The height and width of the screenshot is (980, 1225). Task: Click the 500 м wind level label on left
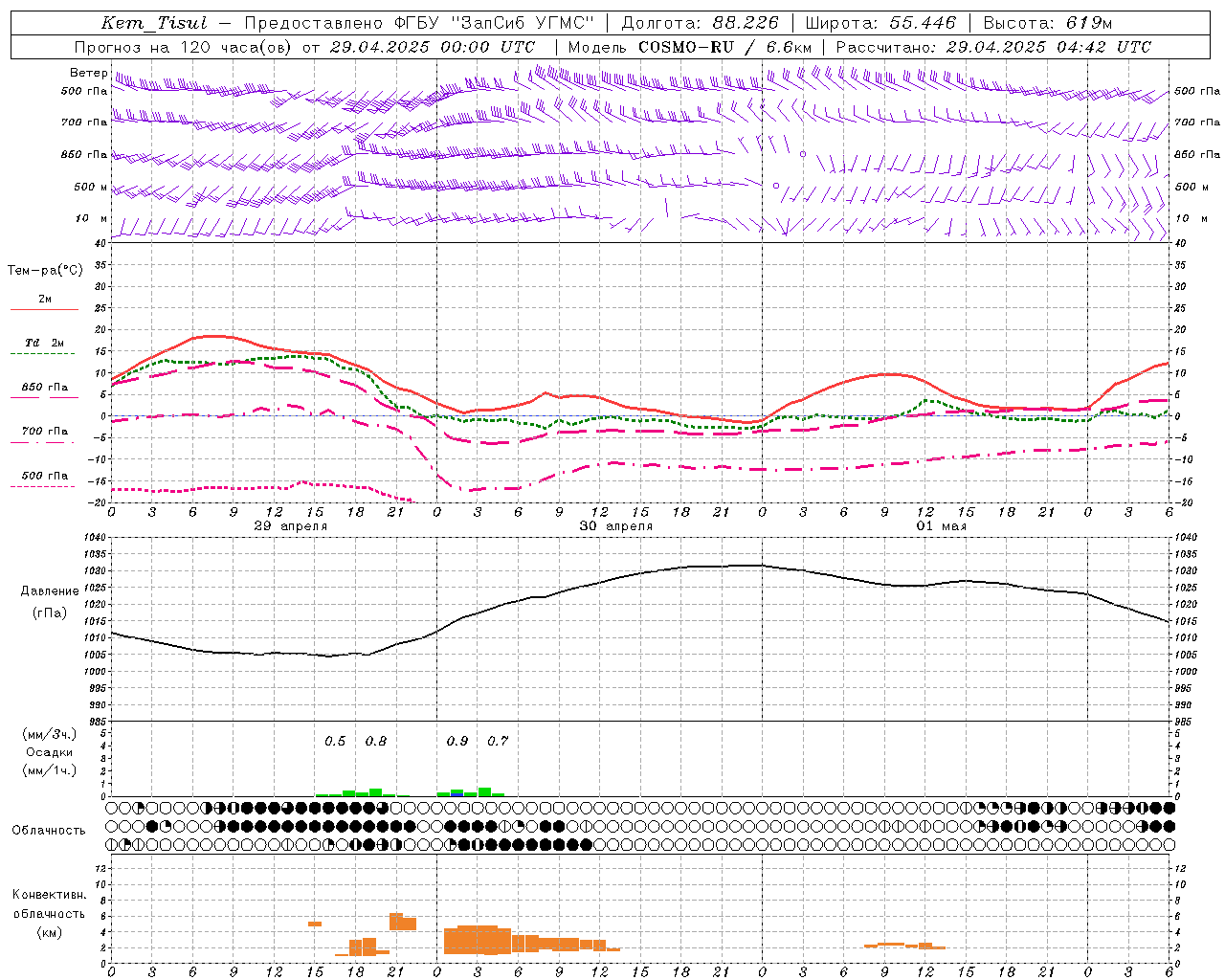(91, 187)
